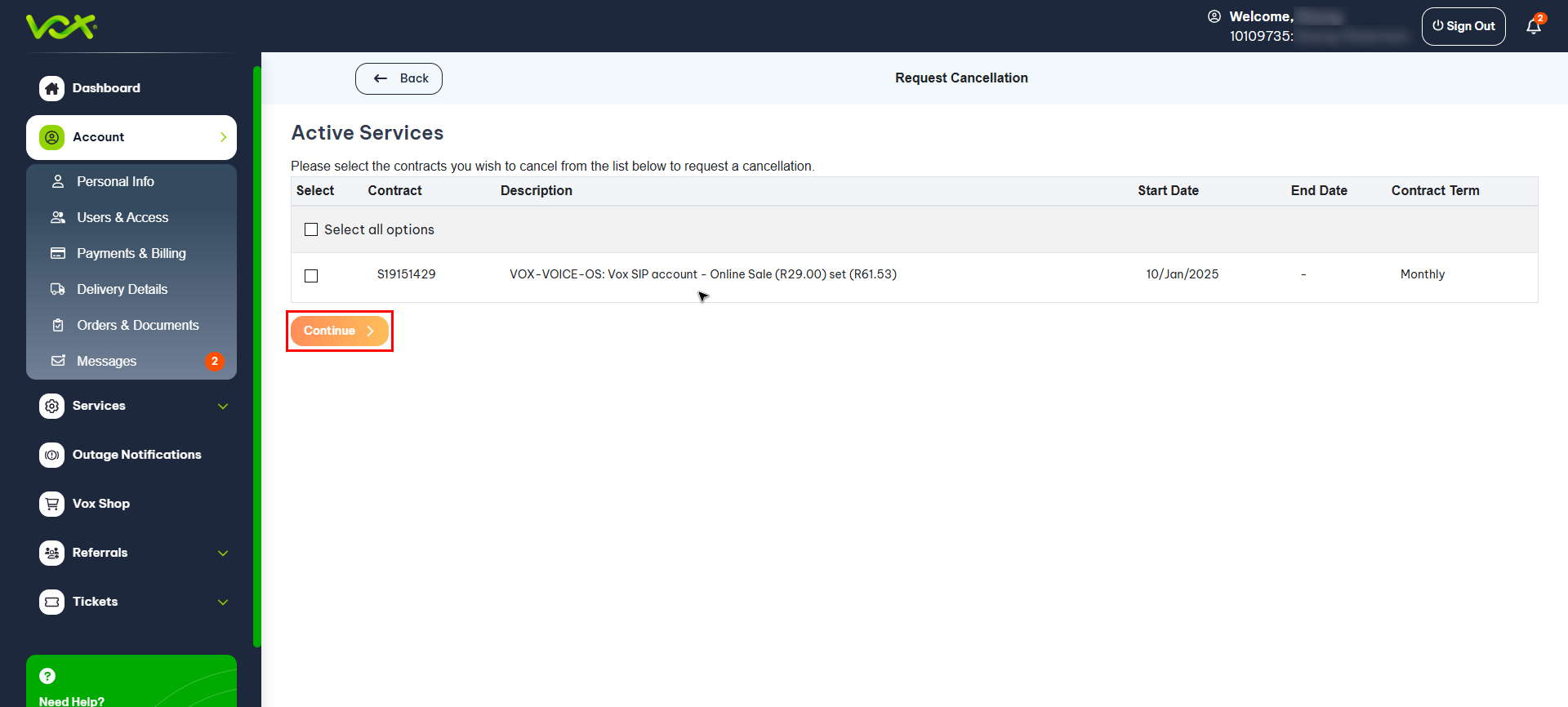
Task: Click the Need Help question mark icon
Action: pyautogui.click(x=47, y=676)
